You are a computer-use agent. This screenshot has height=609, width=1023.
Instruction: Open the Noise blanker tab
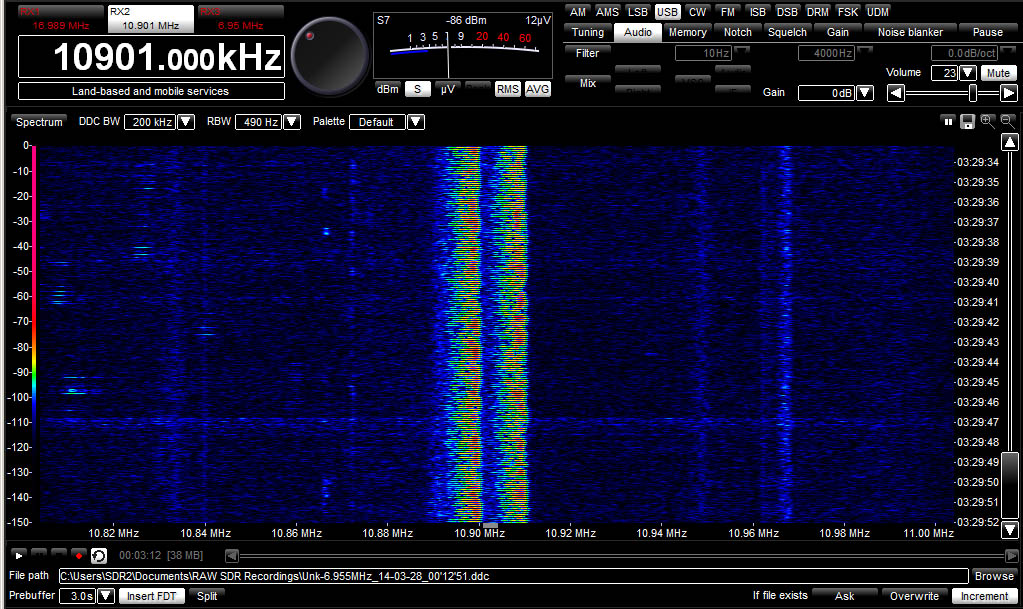coord(910,32)
